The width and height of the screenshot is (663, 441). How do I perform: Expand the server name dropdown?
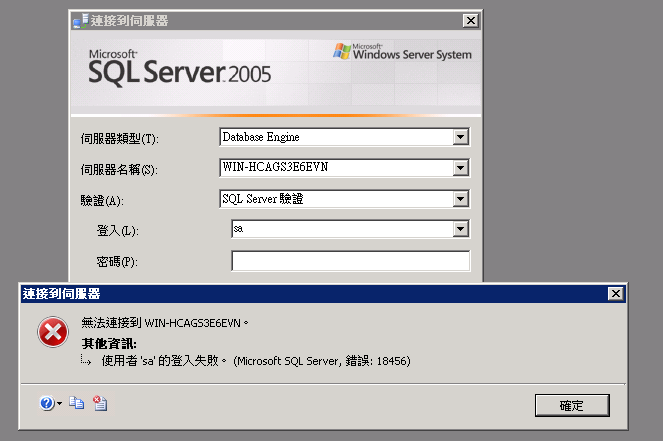coord(460,168)
